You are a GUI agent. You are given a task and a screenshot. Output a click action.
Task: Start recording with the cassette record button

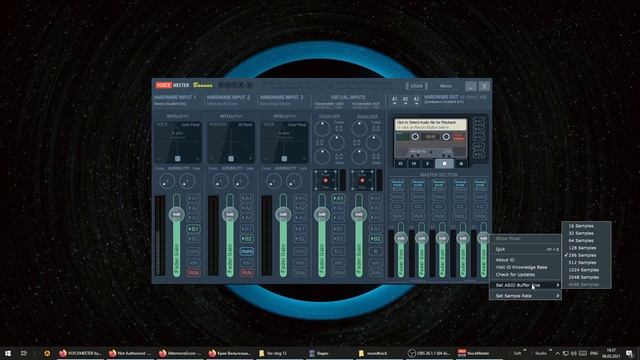(x=462, y=164)
